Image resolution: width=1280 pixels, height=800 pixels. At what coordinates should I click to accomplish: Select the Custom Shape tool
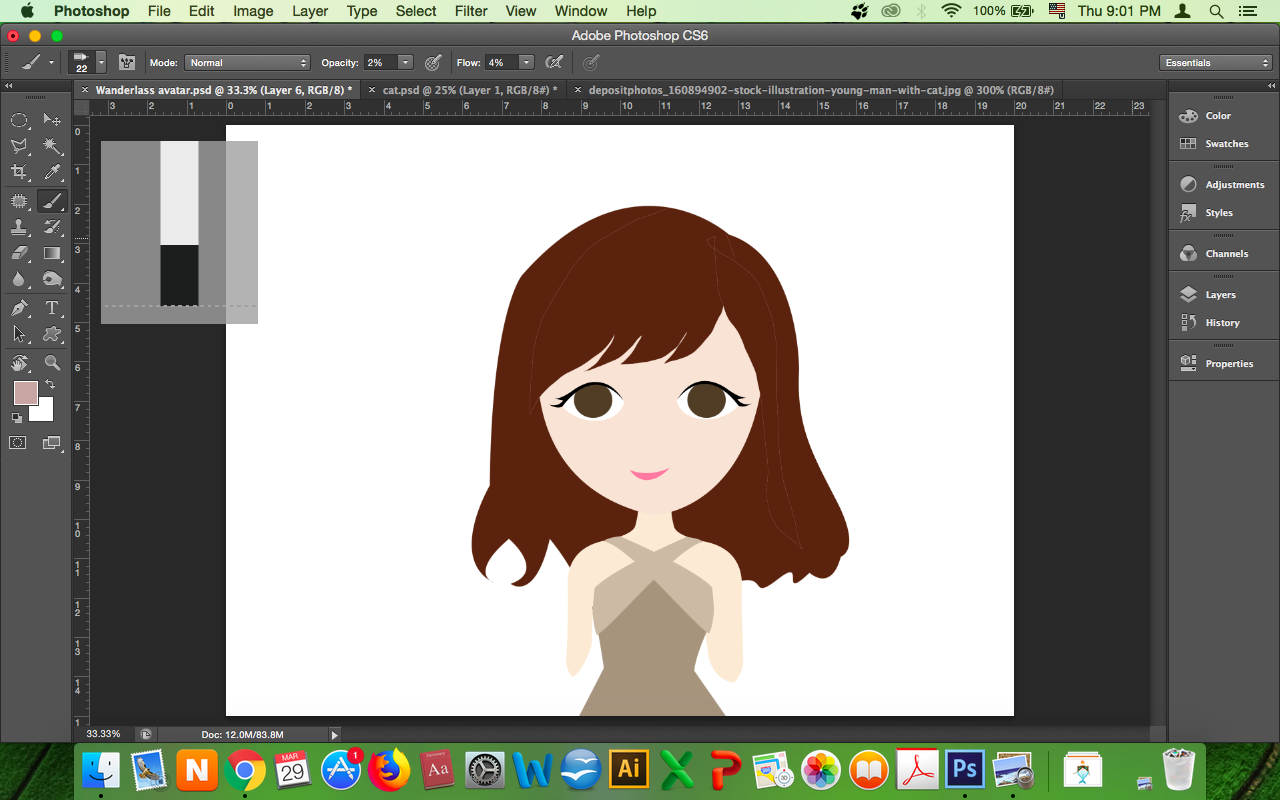coord(52,334)
